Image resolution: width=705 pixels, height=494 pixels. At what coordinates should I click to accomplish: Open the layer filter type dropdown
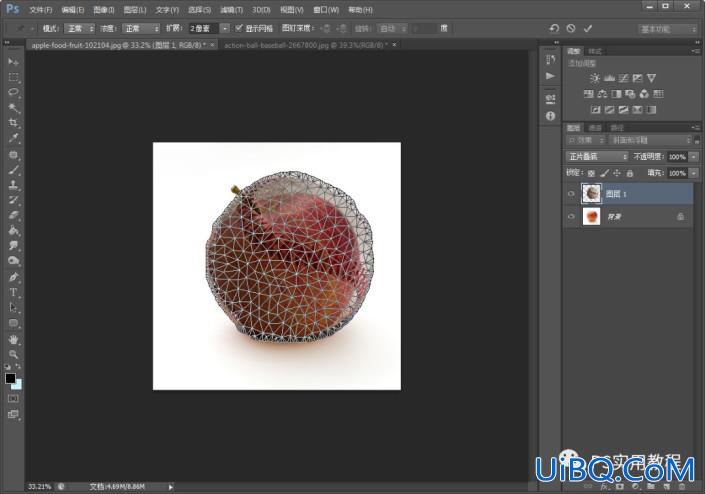pos(586,140)
